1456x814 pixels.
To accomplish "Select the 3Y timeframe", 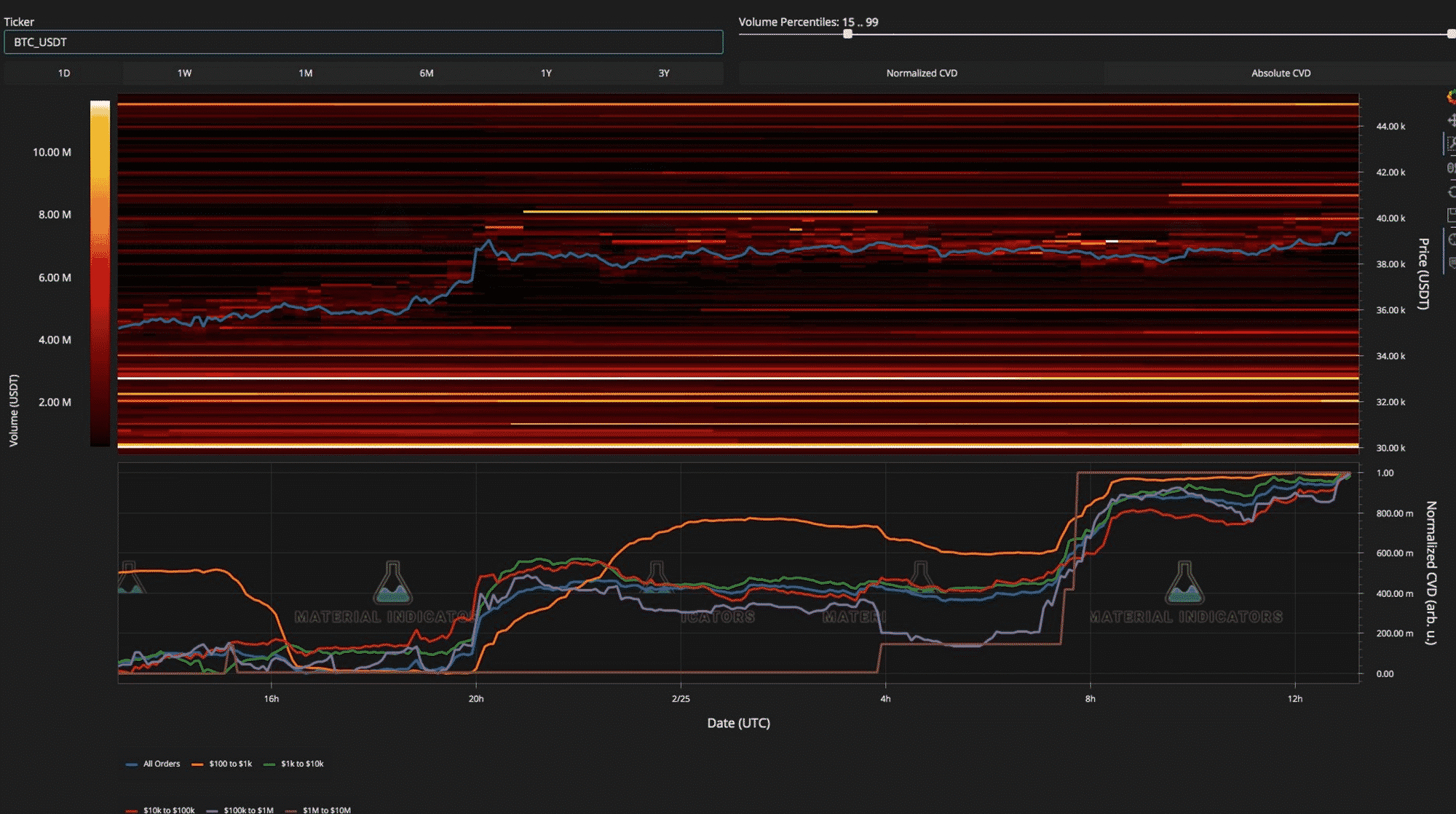I will pyautogui.click(x=664, y=73).
